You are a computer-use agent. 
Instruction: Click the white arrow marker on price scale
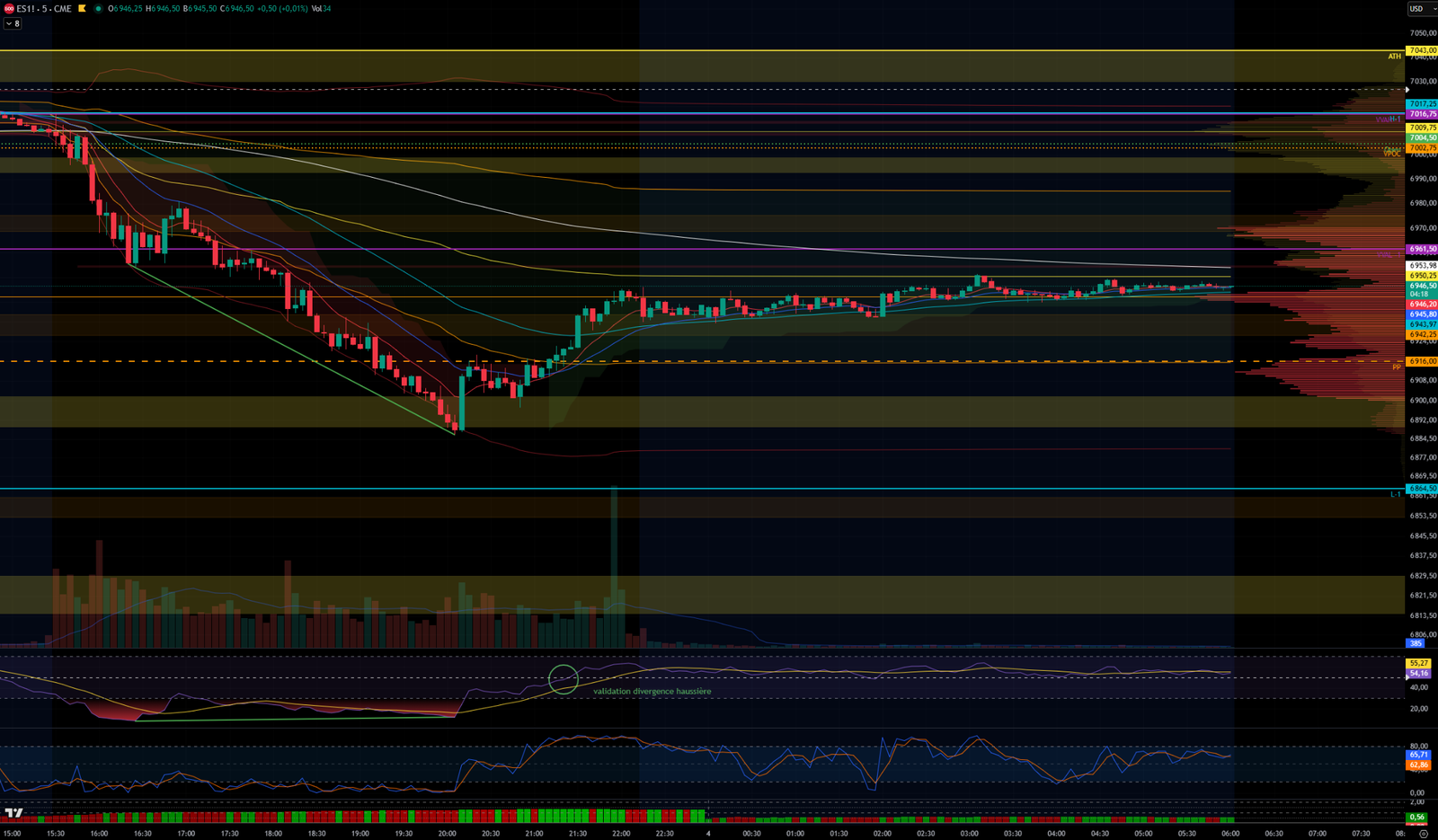[x=1407, y=90]
